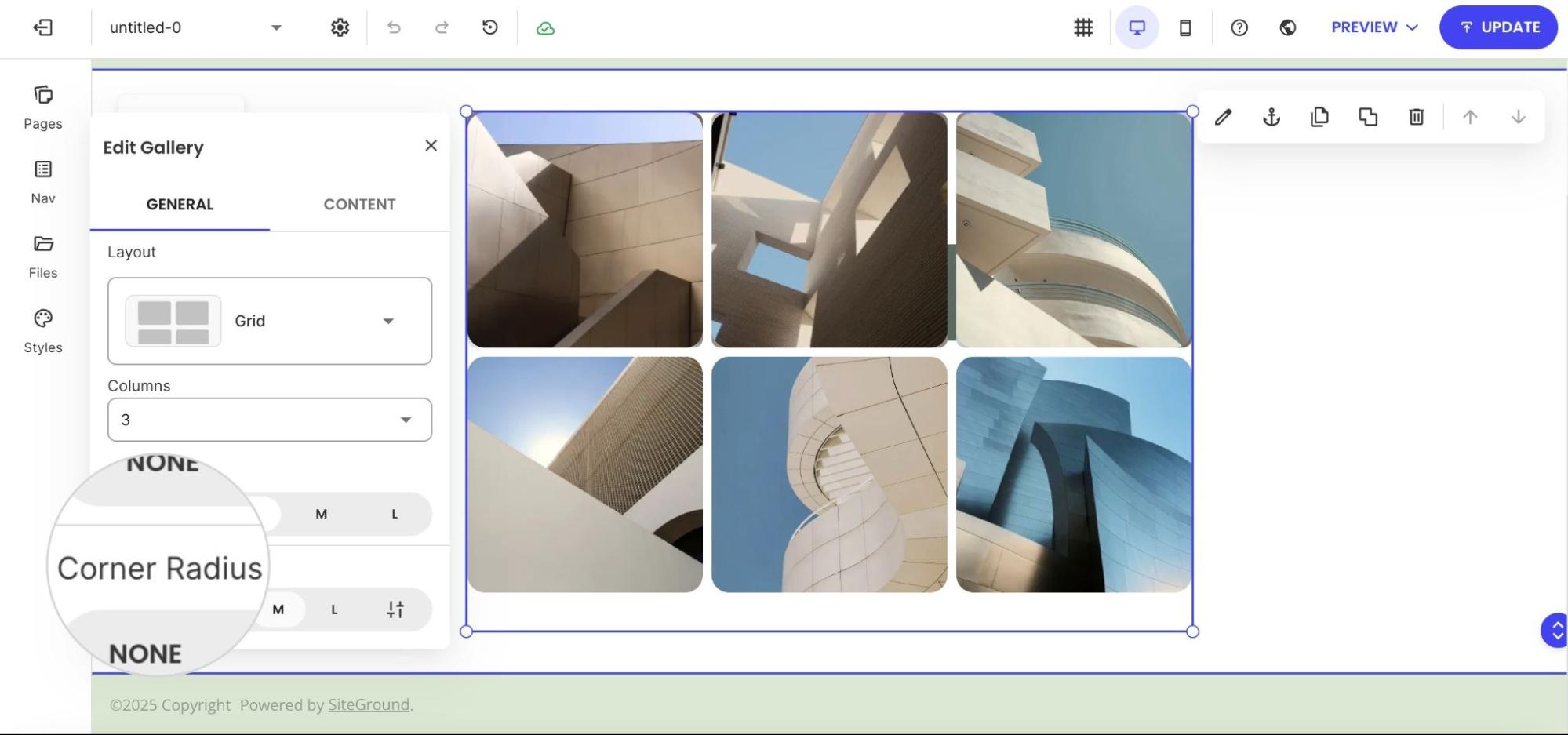
Task: Select the top-middle gallery image
Action: (x=829, y=230)
